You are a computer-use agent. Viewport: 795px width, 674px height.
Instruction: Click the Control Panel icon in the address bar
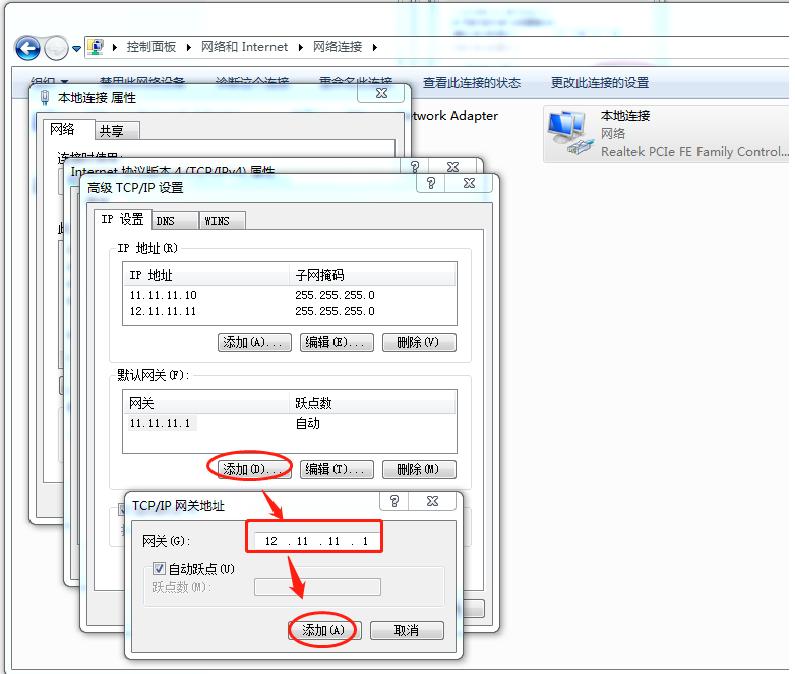click(x=95, y=47)
